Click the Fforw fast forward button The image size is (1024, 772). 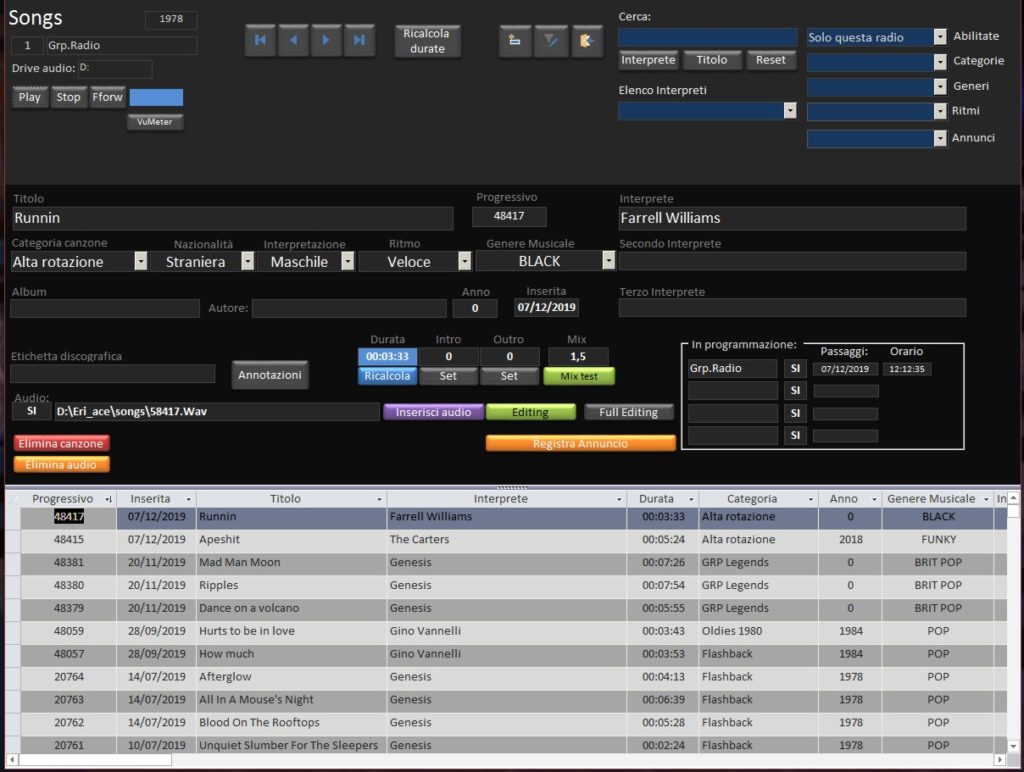click(x=107, y=97)
